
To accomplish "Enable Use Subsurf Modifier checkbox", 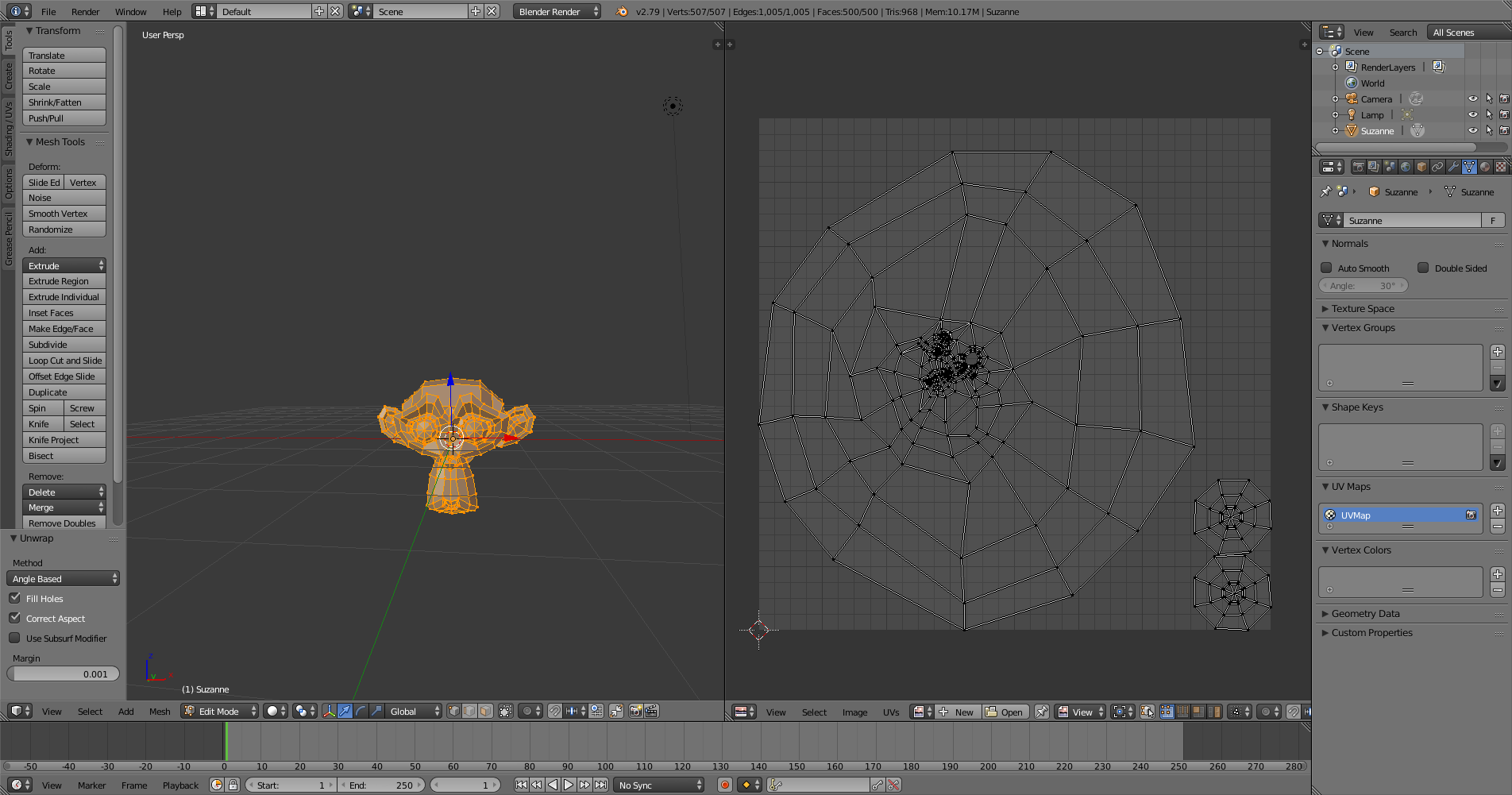I will coord(15,638).
